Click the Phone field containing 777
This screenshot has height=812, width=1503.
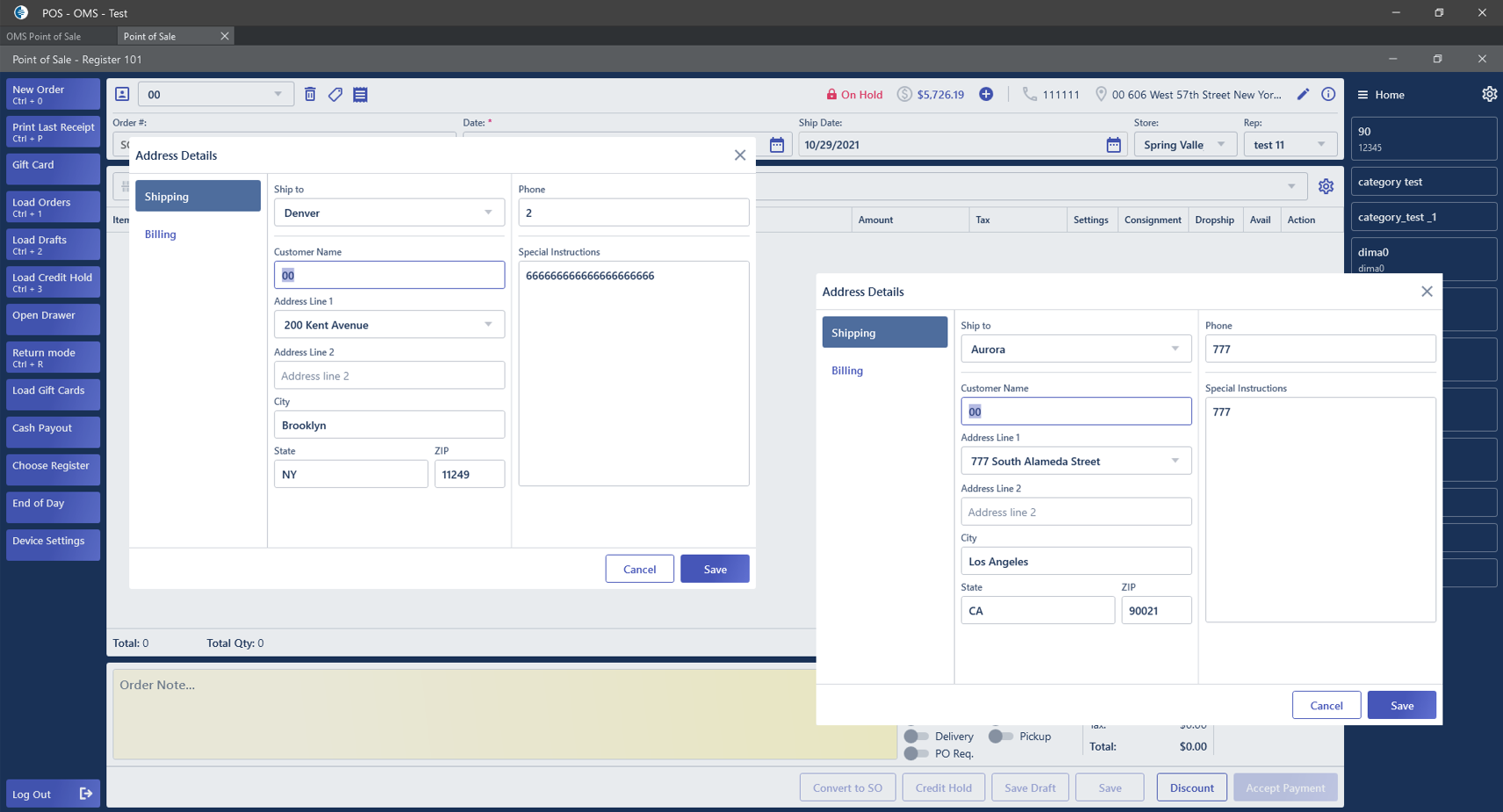(1320, 349)
